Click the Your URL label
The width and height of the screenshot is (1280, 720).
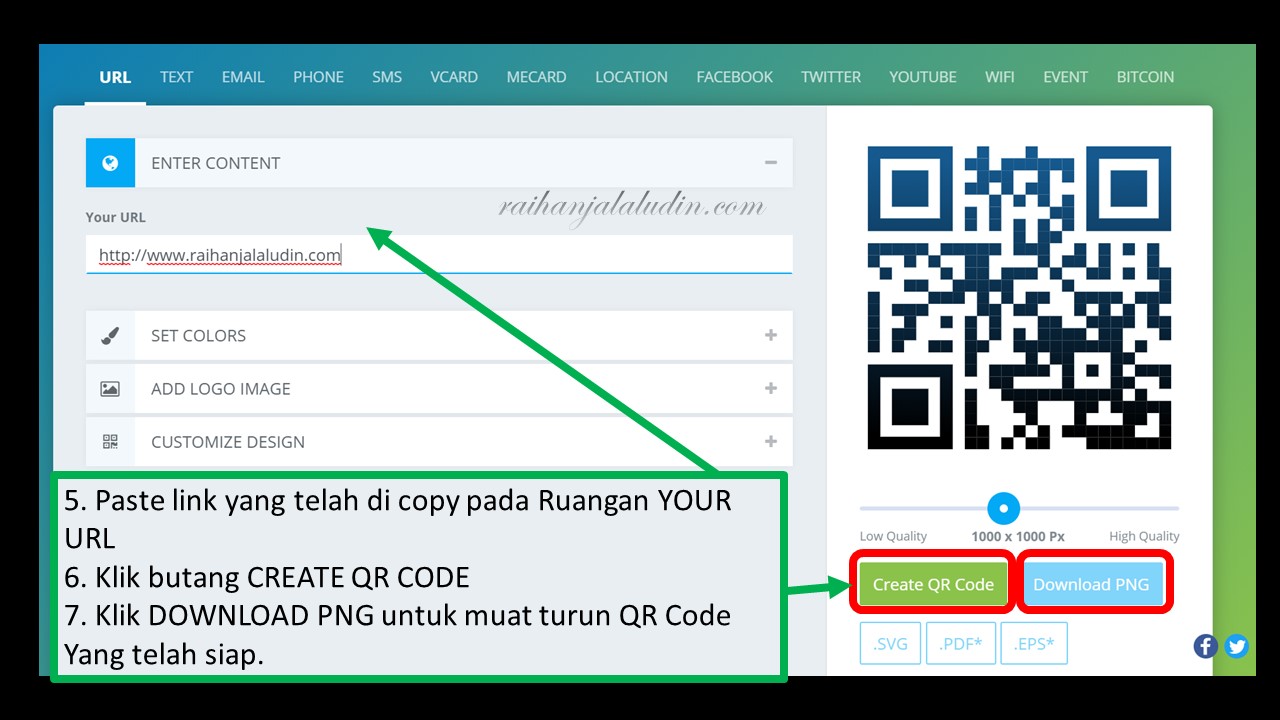[x=115, y=217]
